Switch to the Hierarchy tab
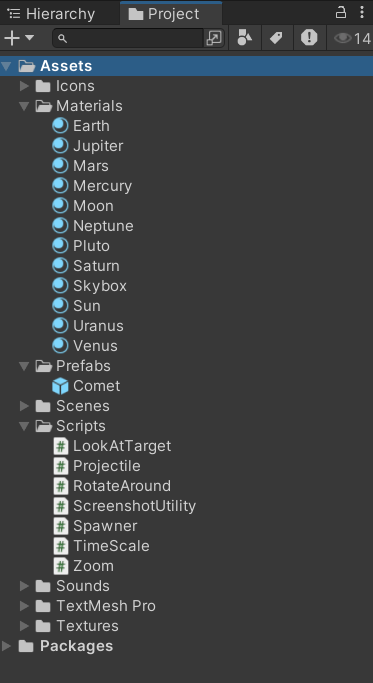The image size is (373, 683). point(51,14)
